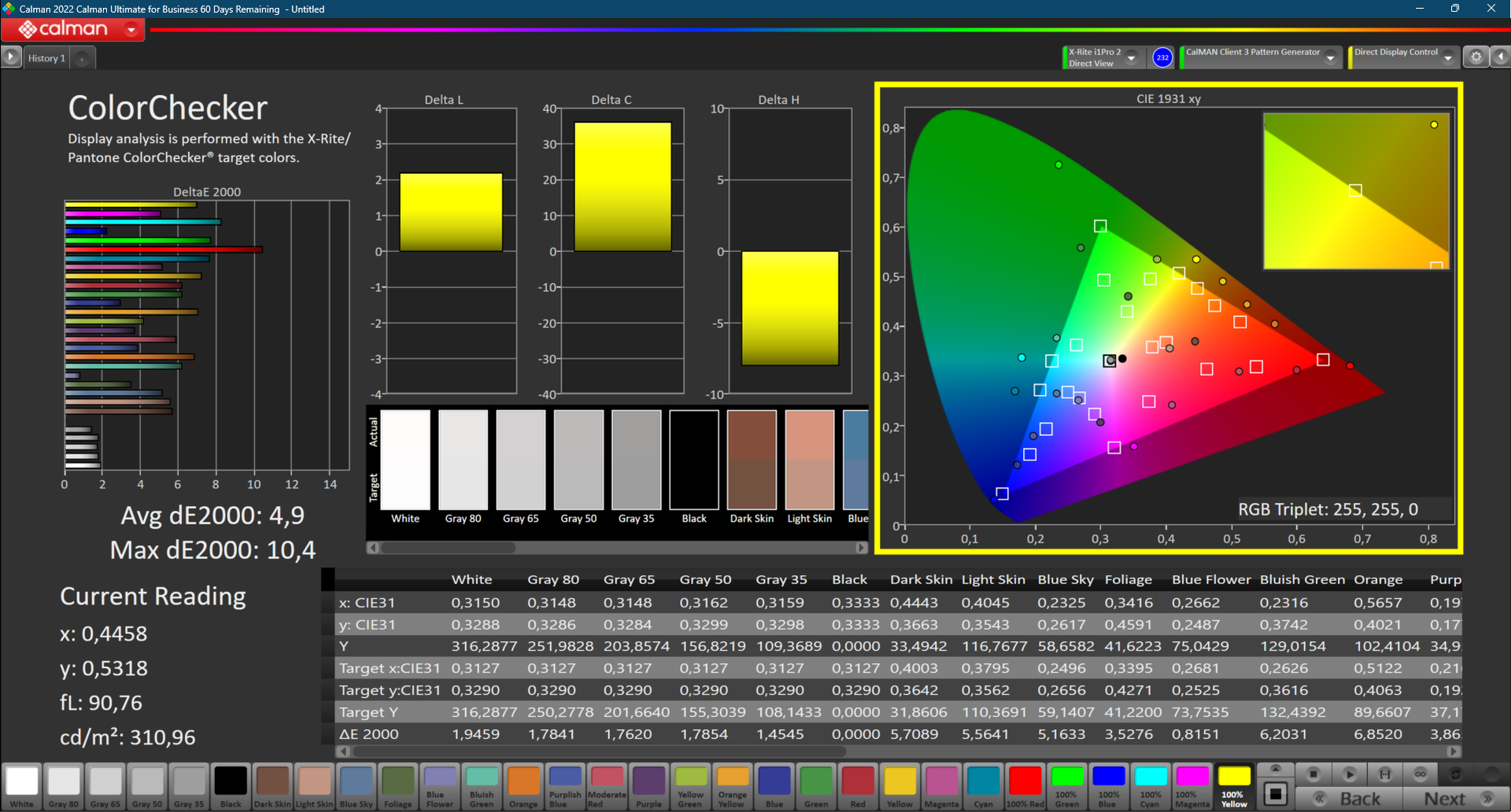Expand CalMAN Client 3 Pattern Generator dropdown
The image size is (1511, 812).
(x=1330, y=58)
